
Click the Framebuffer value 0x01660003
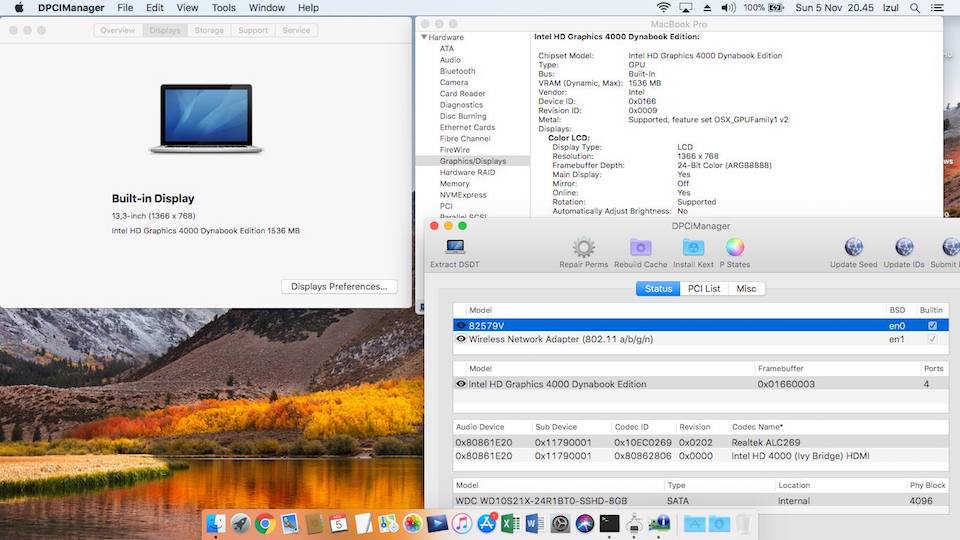point(786,384)
